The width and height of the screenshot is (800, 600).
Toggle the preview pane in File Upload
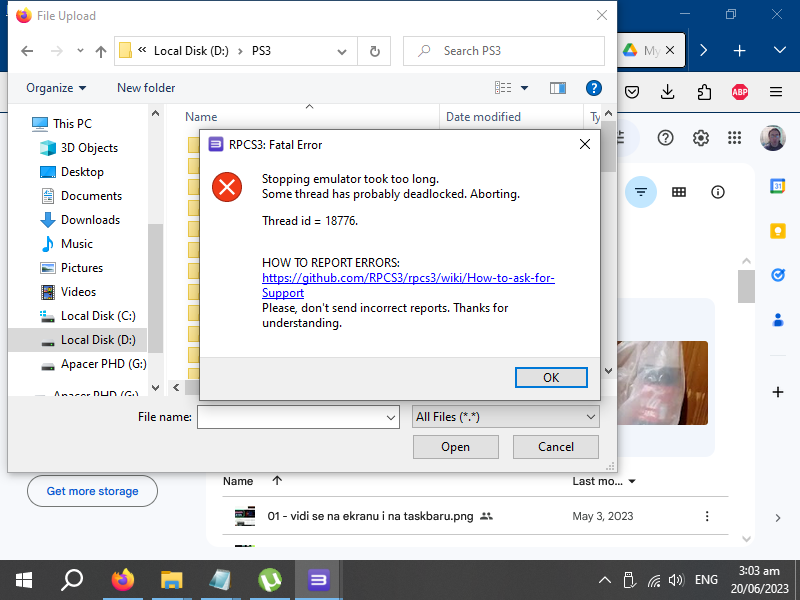557,88
